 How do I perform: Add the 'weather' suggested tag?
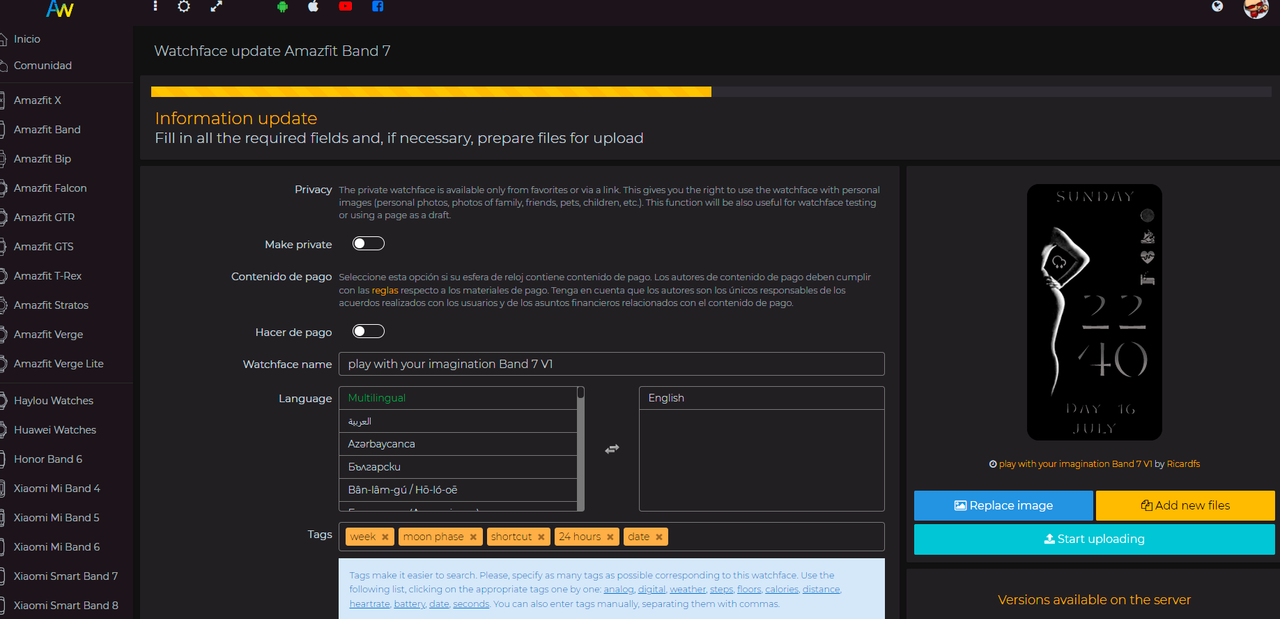click(687, 589)
